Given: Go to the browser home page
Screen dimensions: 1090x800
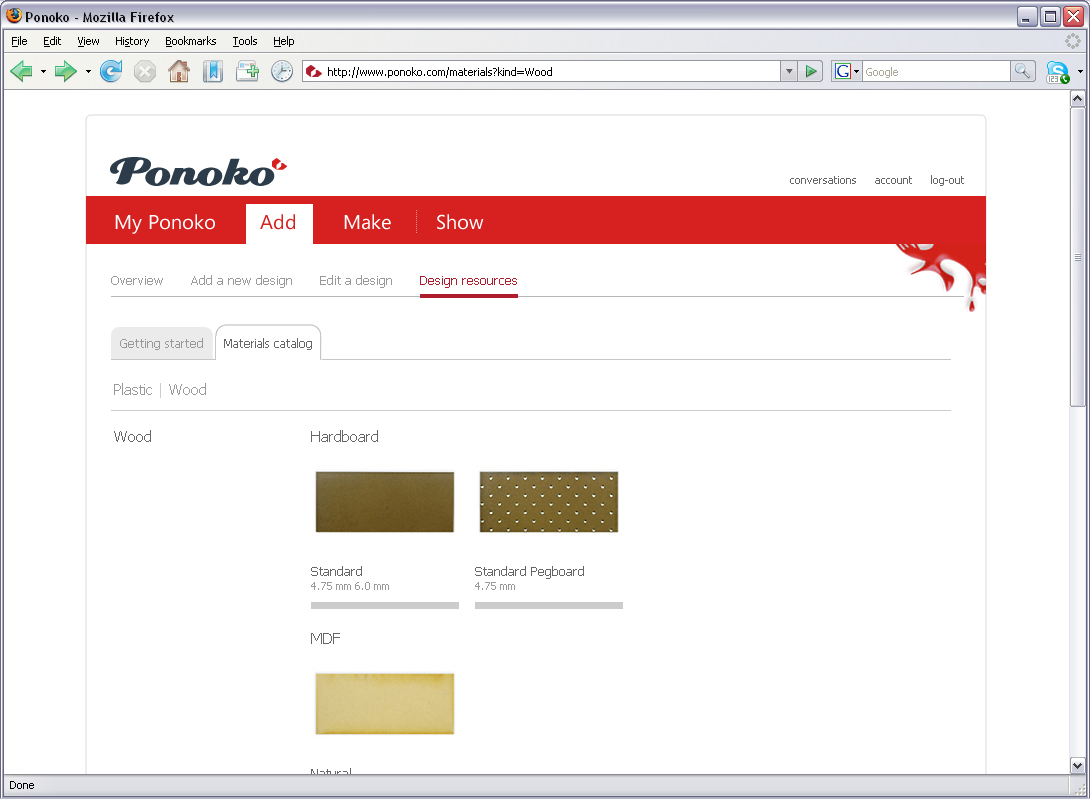Looking at the screenshot, I should click(179, 71).
